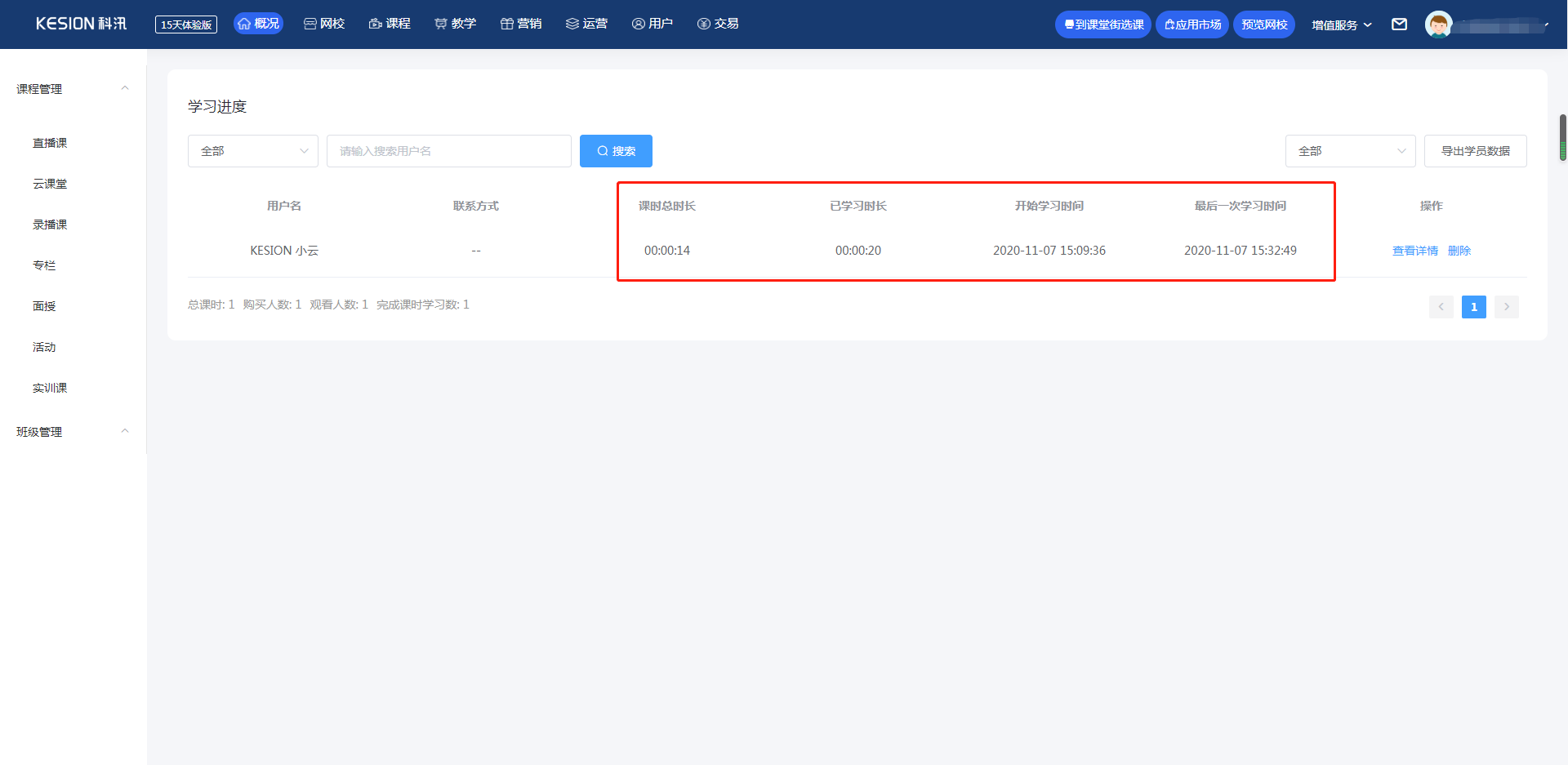This screenshot has width=1568, height=765.
Task: Click the KESION 科汛 logo
Action: (81, 24)
